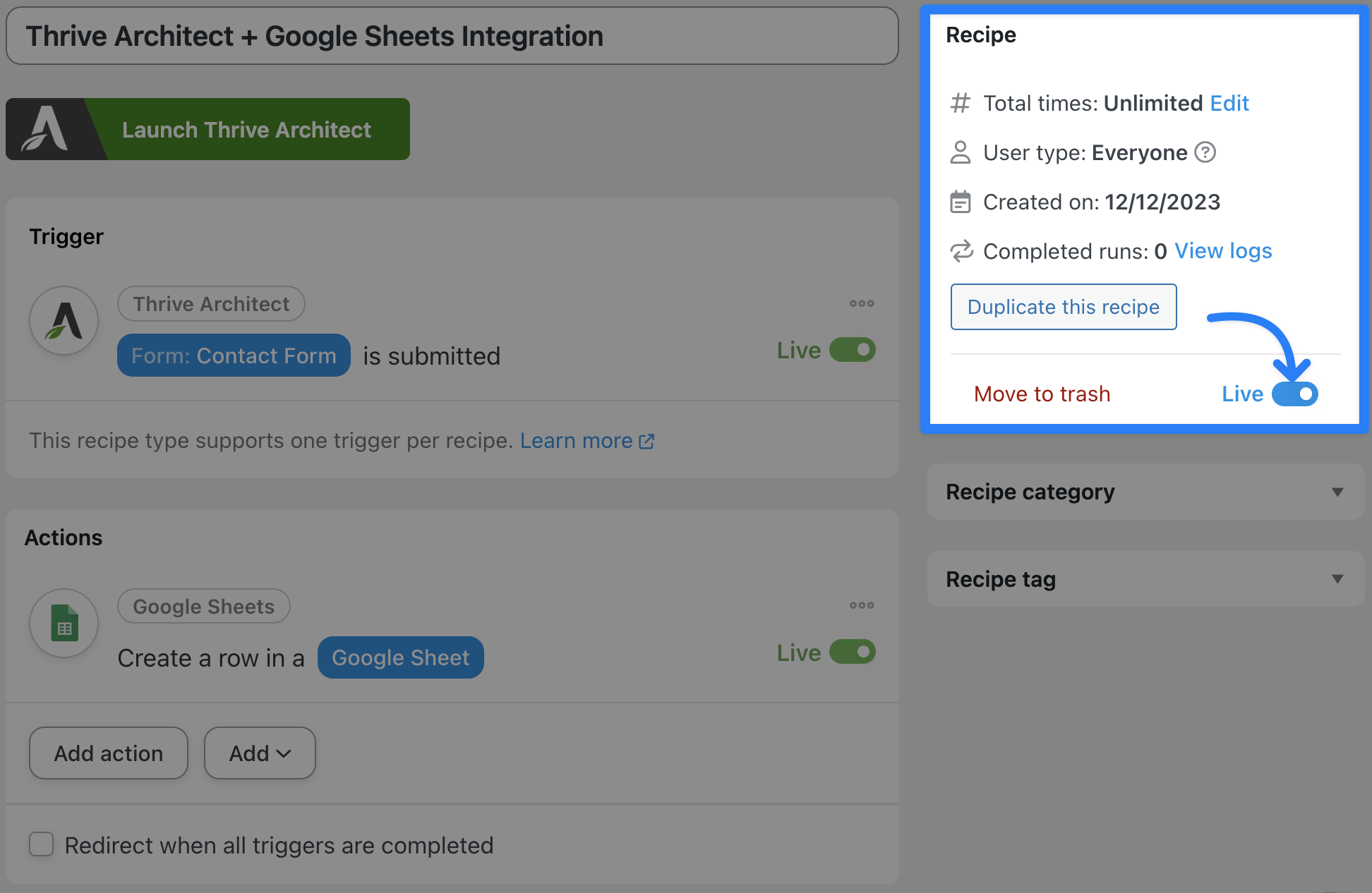Viewport: 1372px width, 893px height.
Task: Click the Thrive Architect trigger logo icon
Action: pyautogui.click(x=64, y=321)
